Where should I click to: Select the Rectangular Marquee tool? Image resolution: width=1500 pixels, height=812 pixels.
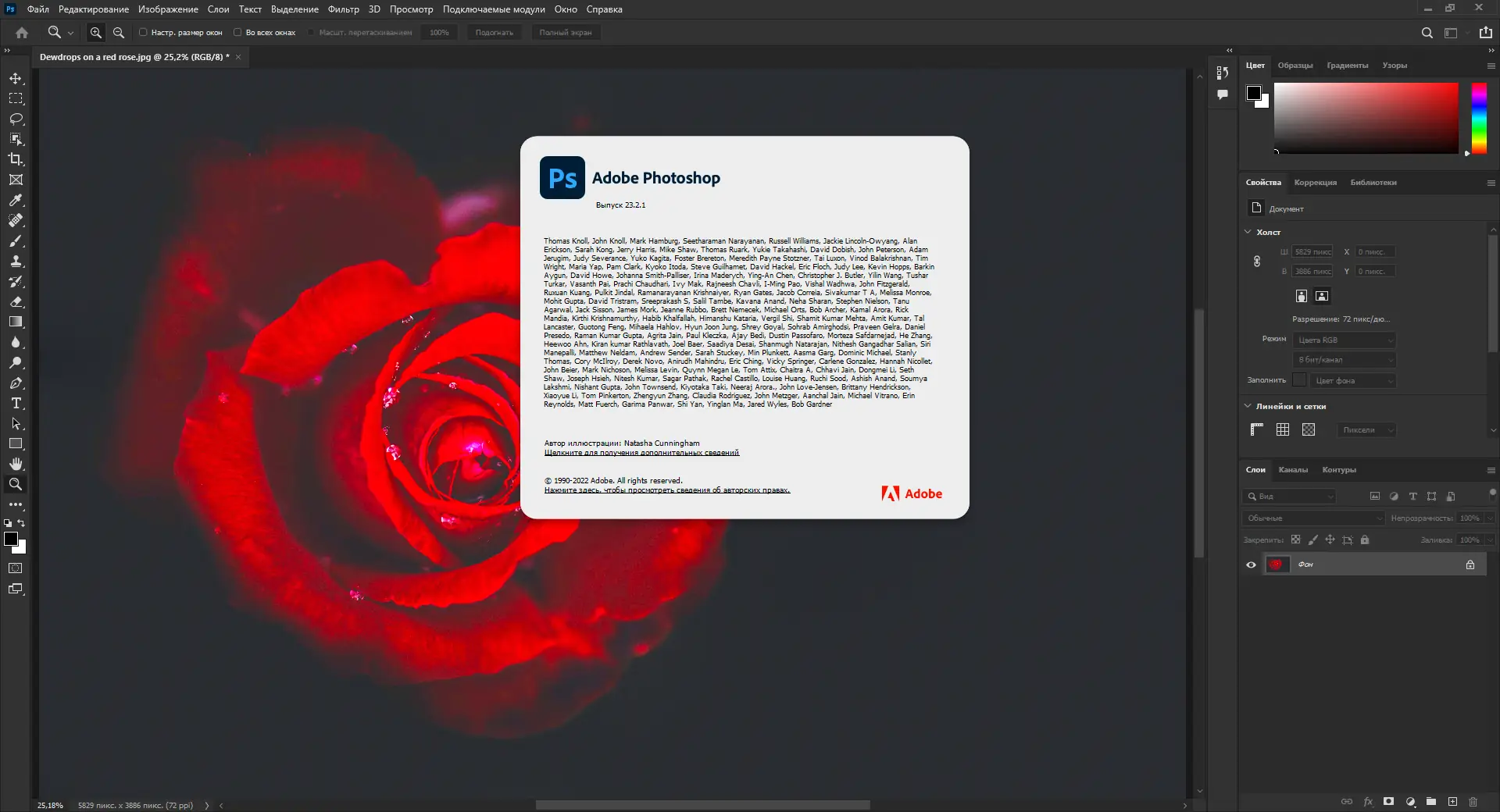(x=16, y=98)
